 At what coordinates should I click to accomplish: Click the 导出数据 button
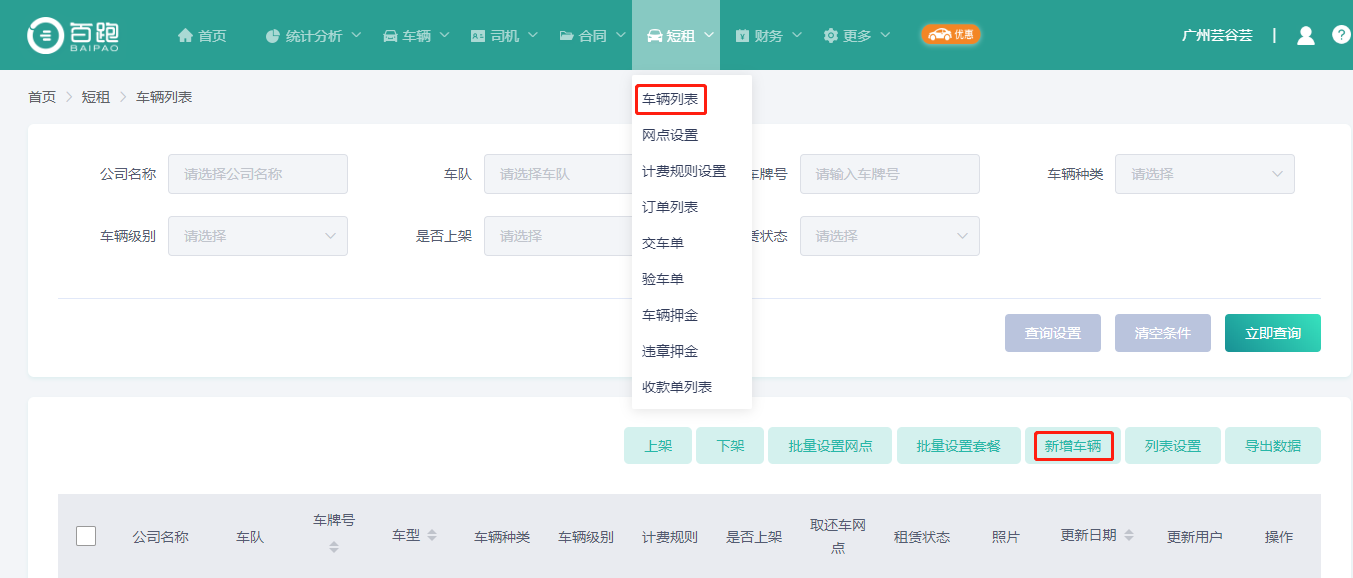tap(1272, 446)
